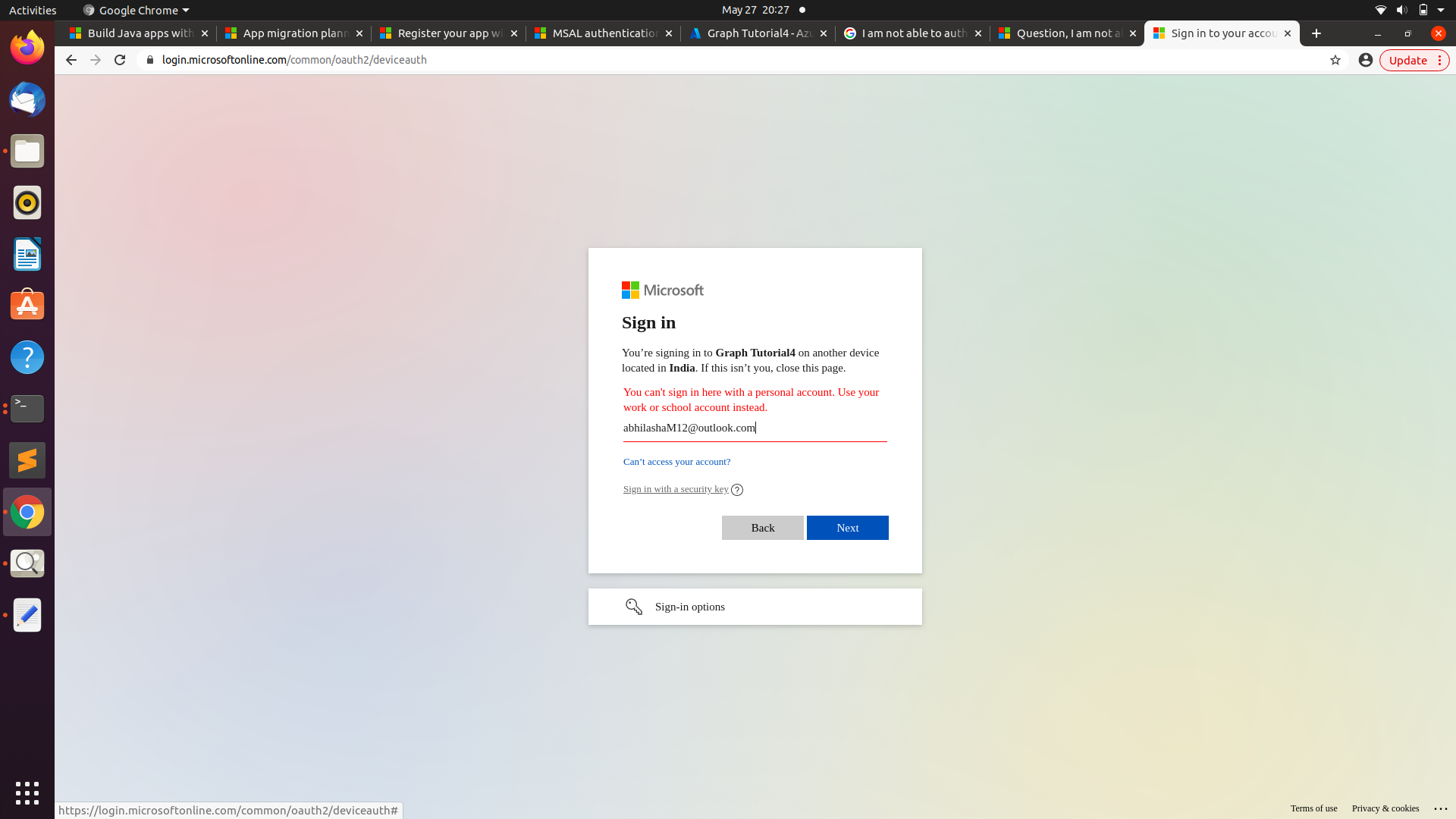Switch to 'Register your app' tab
The image size is (1456, 819).
(x=449, y=33)
